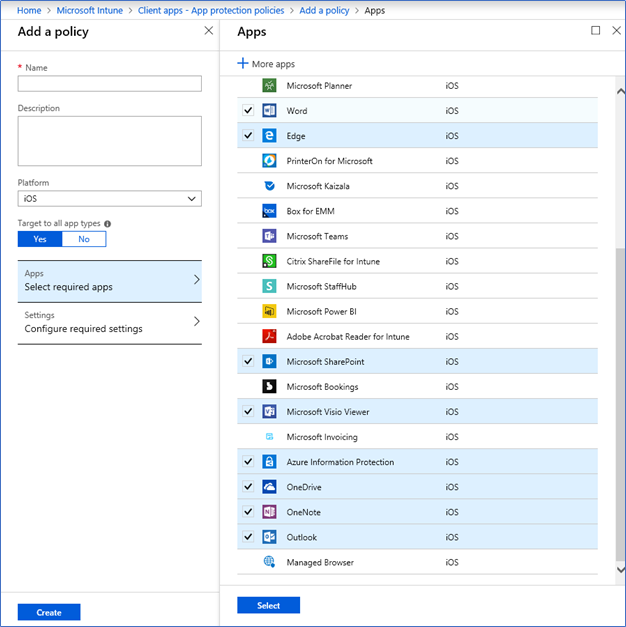The image size is (626, 627).
Task: Select the Managed Browser row text
Action: [x=320, y=563]
